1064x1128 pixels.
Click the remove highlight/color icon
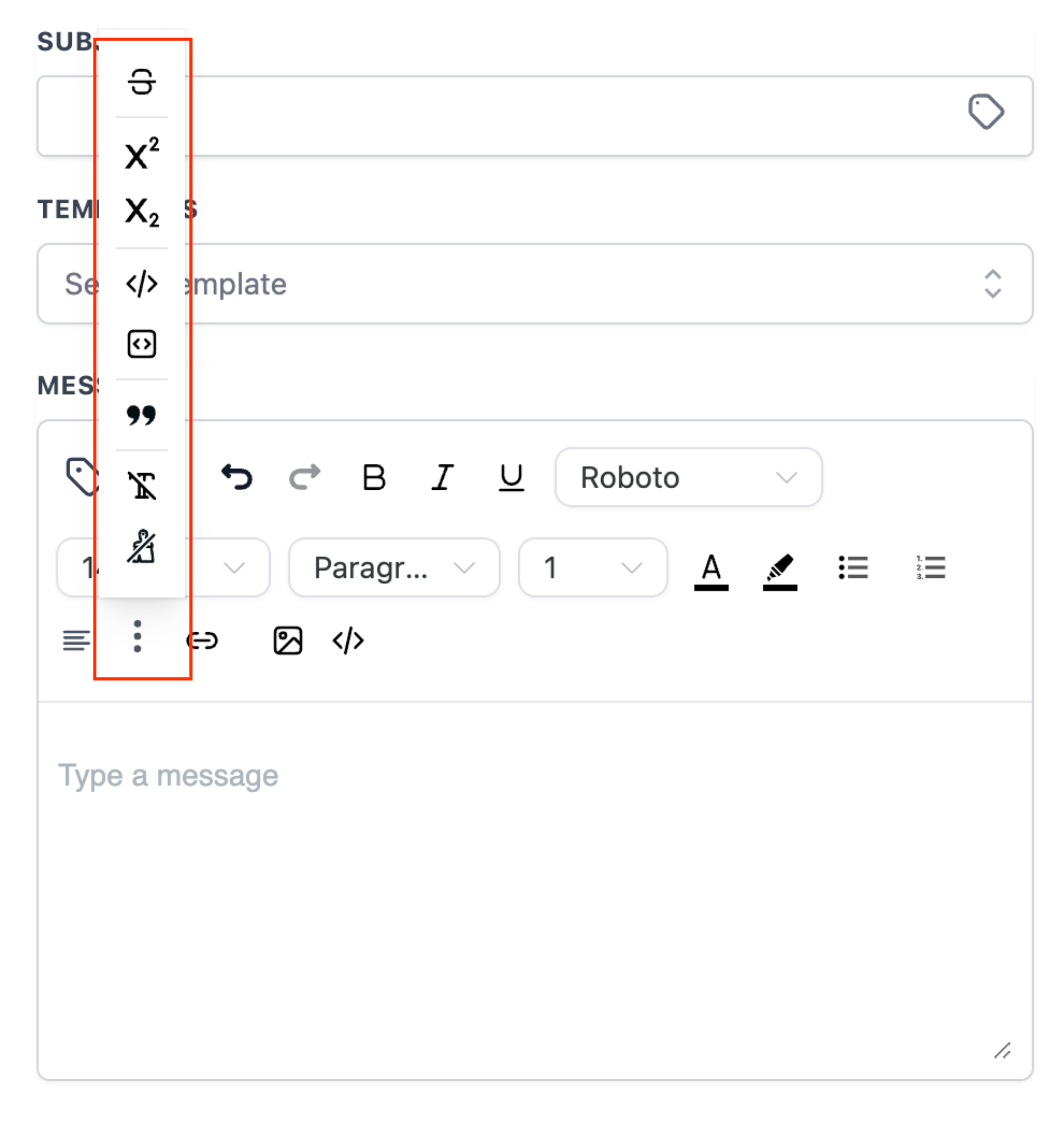(x=141, y=546)
